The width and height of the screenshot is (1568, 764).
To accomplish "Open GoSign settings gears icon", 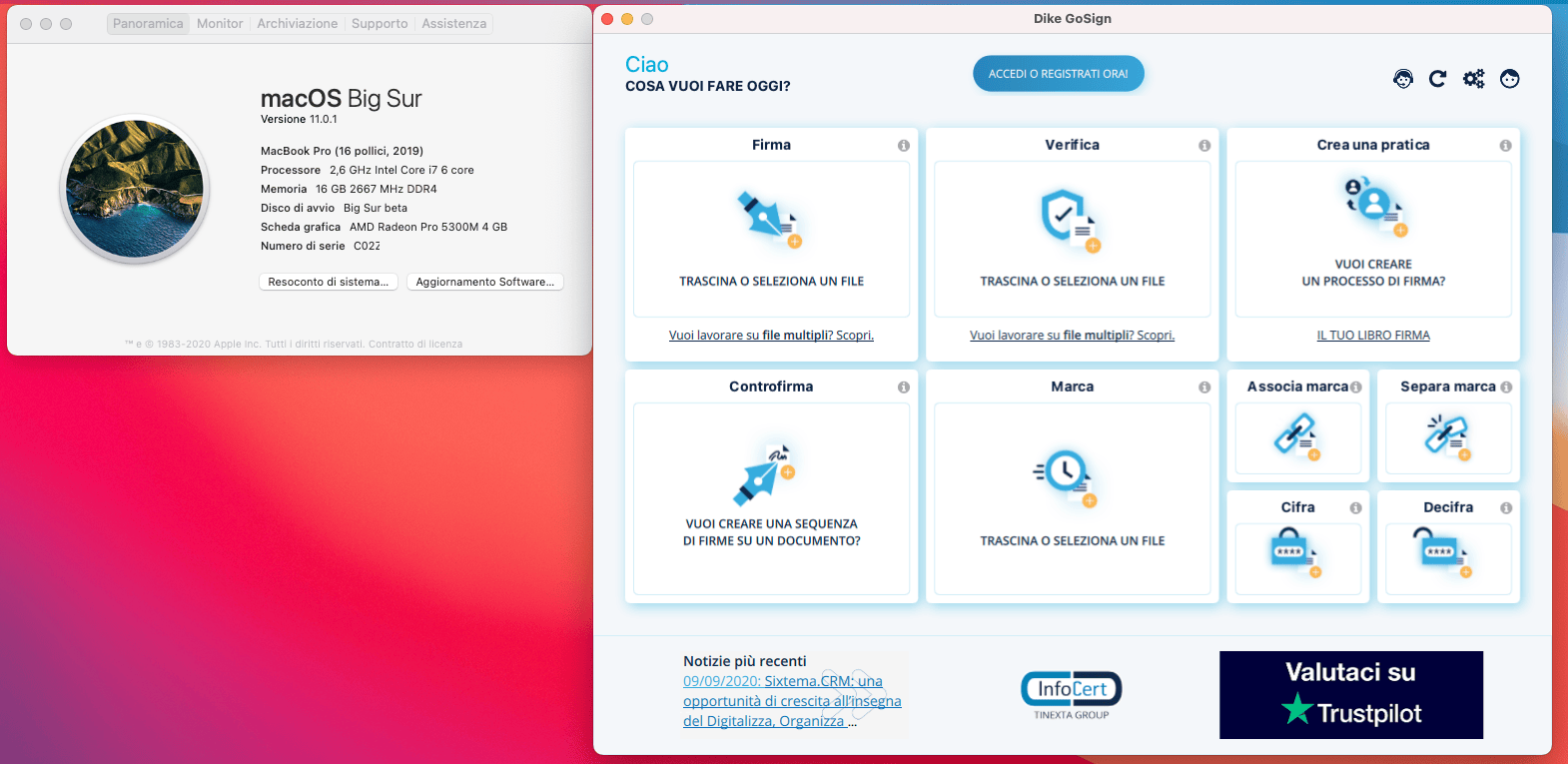I will [x=1473, y=79].
